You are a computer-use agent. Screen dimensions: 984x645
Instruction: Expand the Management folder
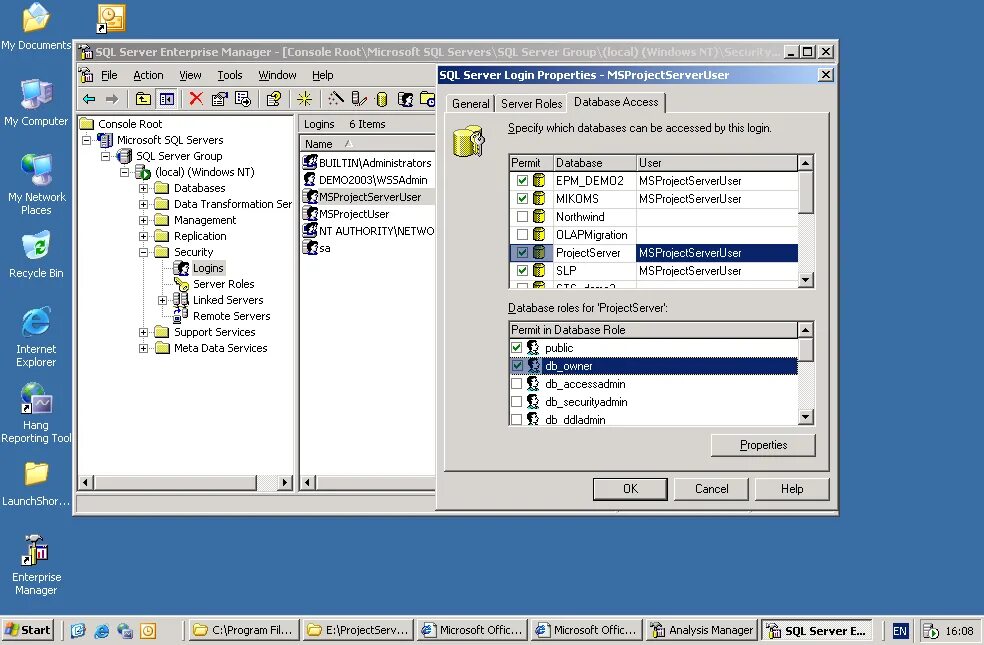pos(143,220)
